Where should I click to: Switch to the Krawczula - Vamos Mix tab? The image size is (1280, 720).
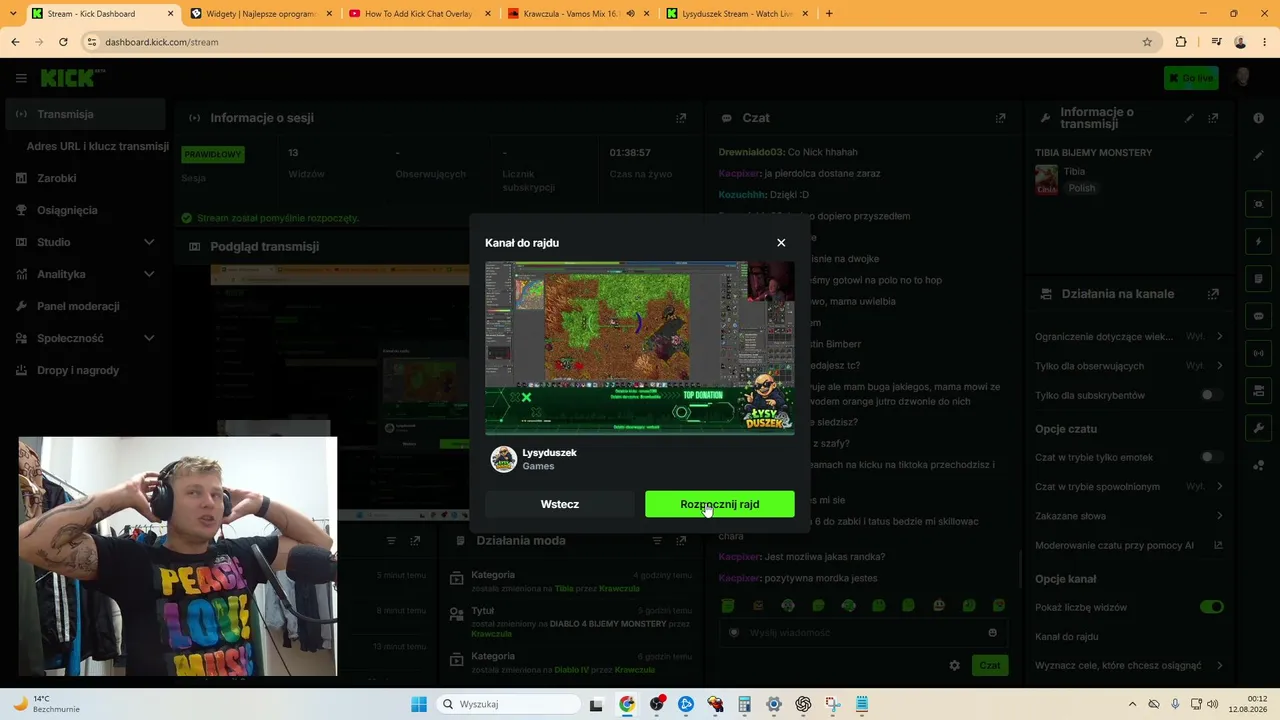click(578, 14)
